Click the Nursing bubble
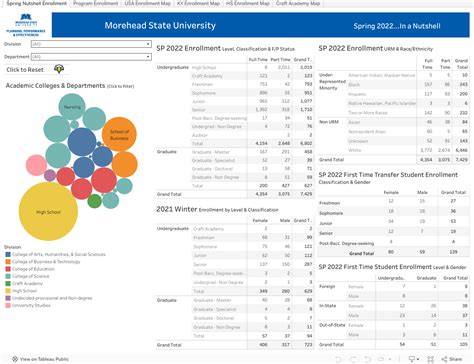The width and height of the screenshot is (474, 364). pos(72,107)
